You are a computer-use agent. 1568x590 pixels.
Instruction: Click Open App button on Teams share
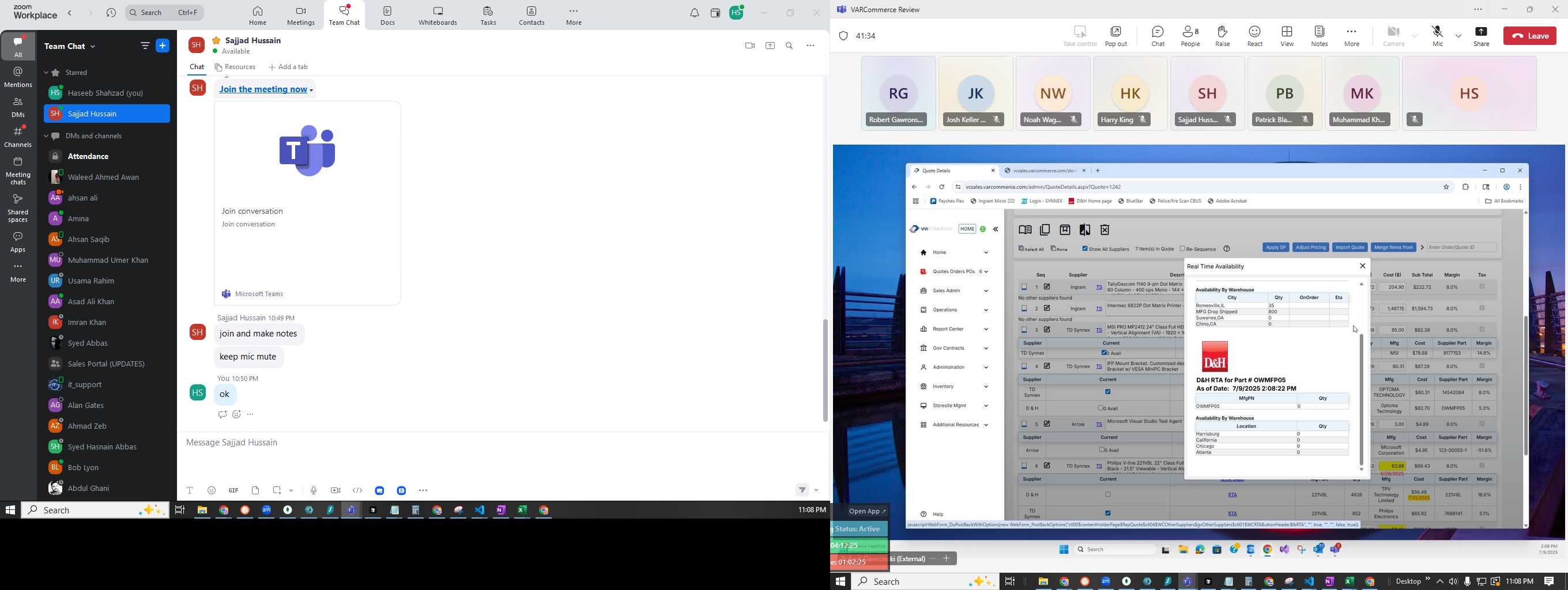click(868, 511)
